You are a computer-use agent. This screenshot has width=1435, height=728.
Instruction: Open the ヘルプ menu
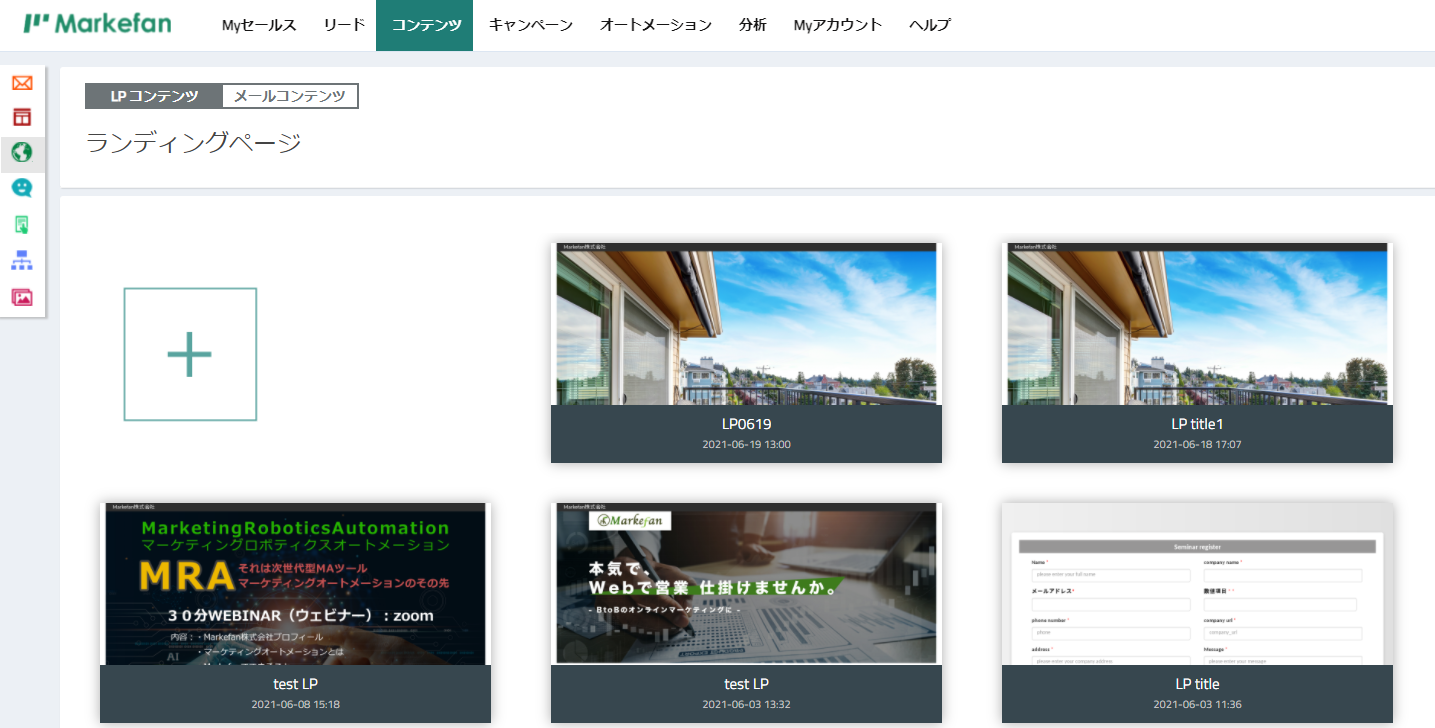(930, 25)
